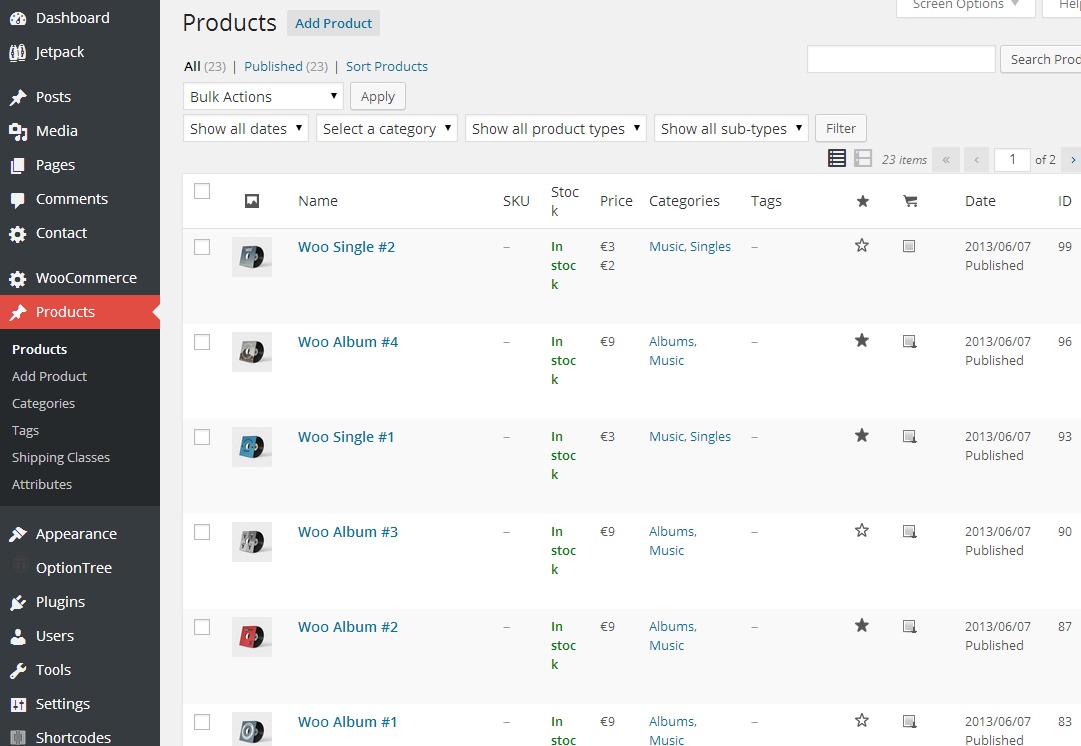Viewport: 1081px width, 746px height.
Task: Open the Woo Album #2 product link
Action: (x=348, y=627)
